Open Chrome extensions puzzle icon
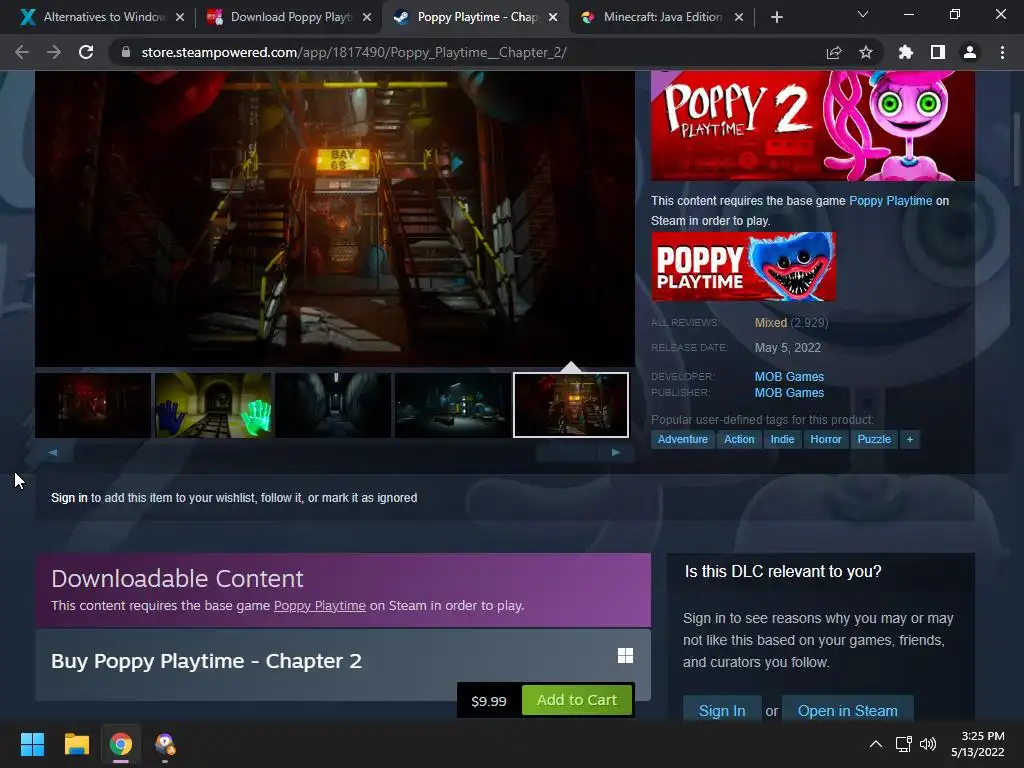 (906, 52)
